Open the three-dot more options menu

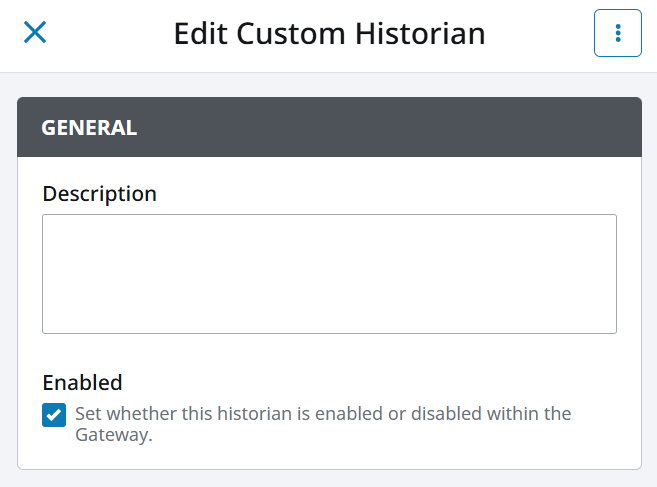pos(617,33)
